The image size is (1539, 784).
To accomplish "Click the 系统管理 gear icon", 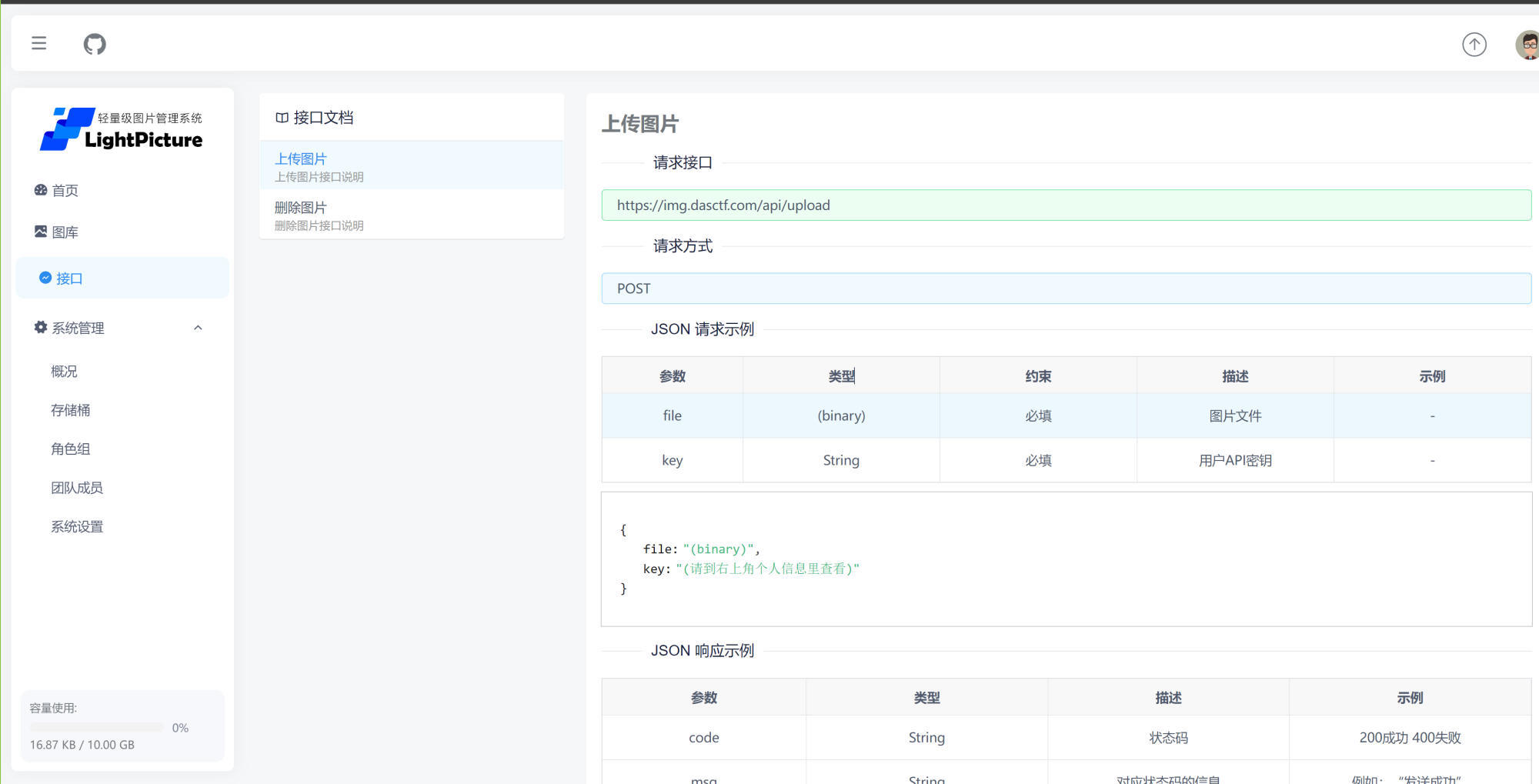I will 41,328.
